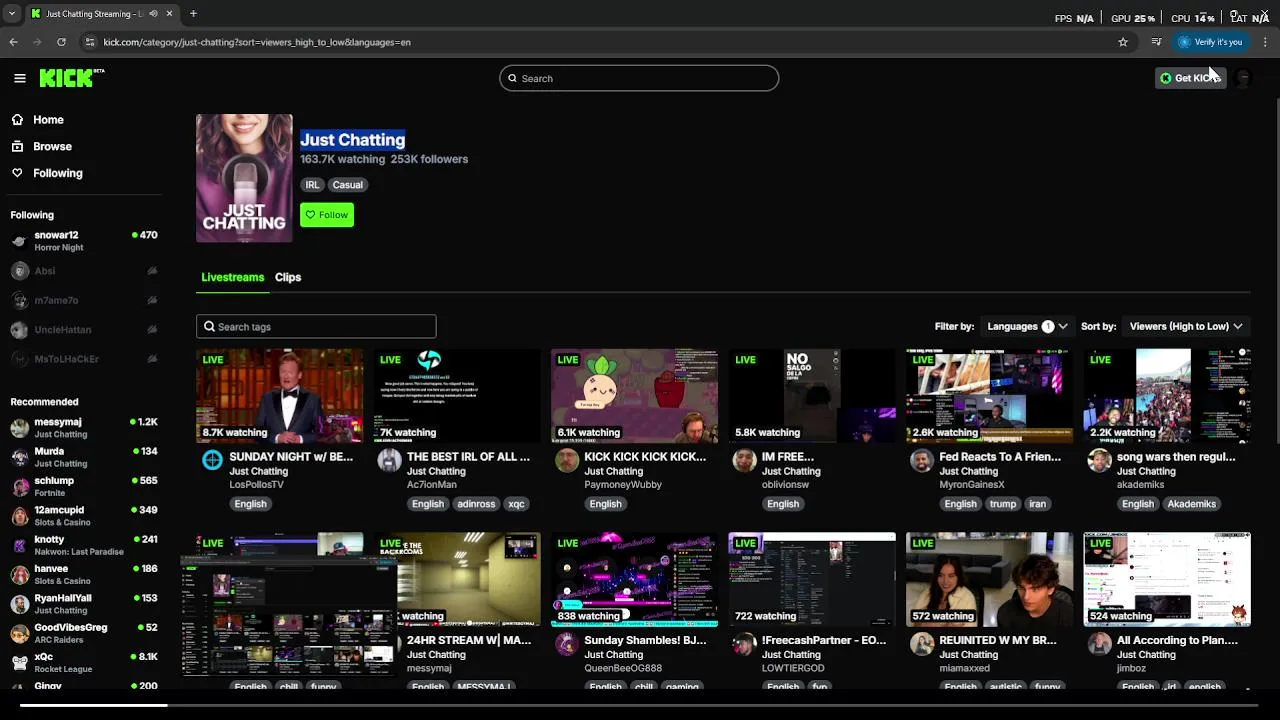
Task: Click the iran tag under MyronGainesX
Action: [1038, 504]
